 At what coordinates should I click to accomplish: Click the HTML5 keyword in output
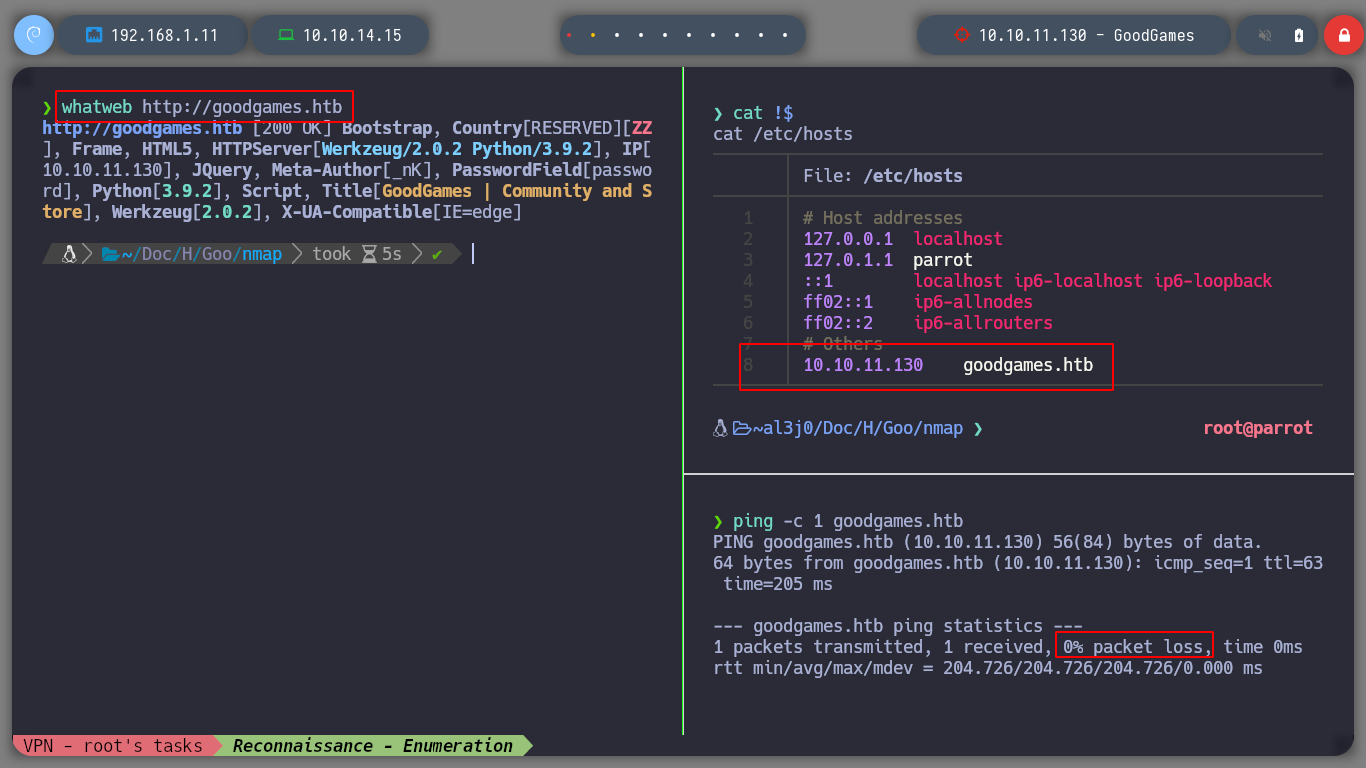pyautogui.click(x=167, y=149)
